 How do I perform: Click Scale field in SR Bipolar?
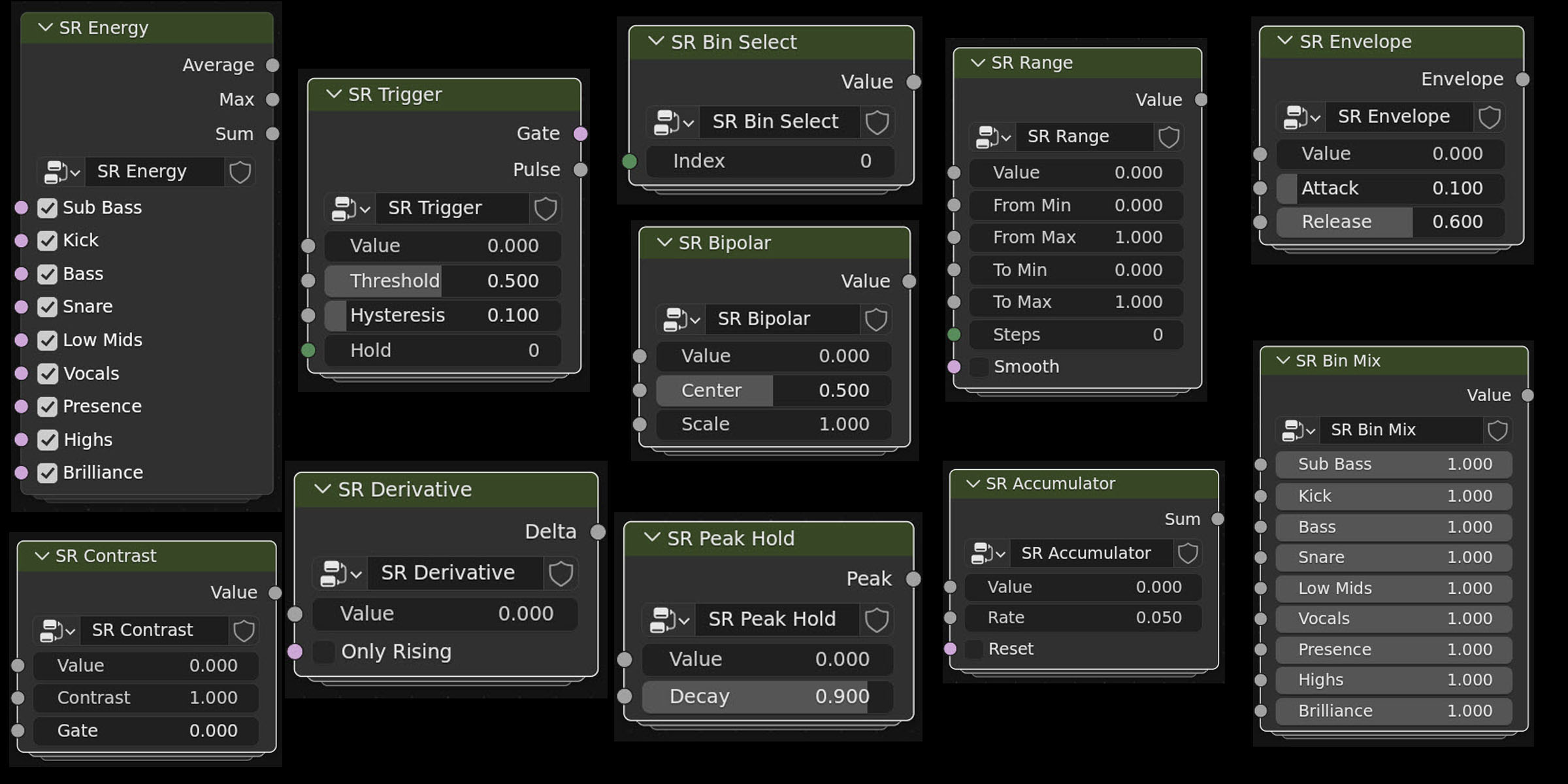coord(774,425)
